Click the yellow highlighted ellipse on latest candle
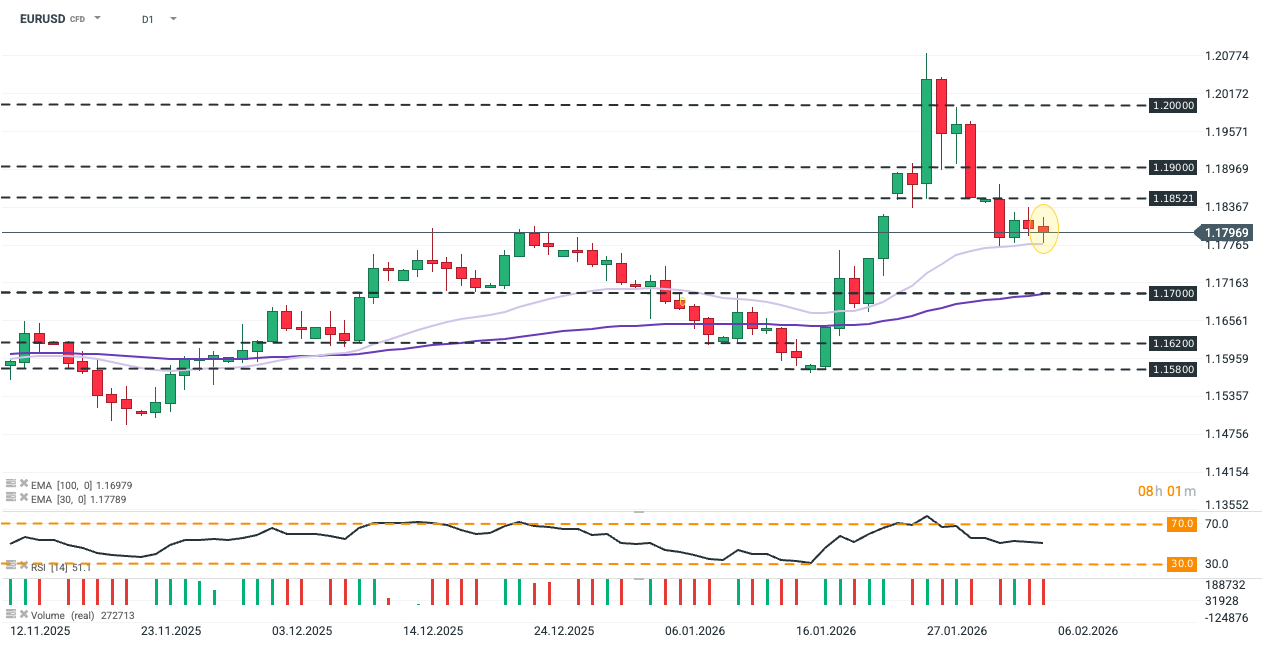 (x=1044, y=229)
